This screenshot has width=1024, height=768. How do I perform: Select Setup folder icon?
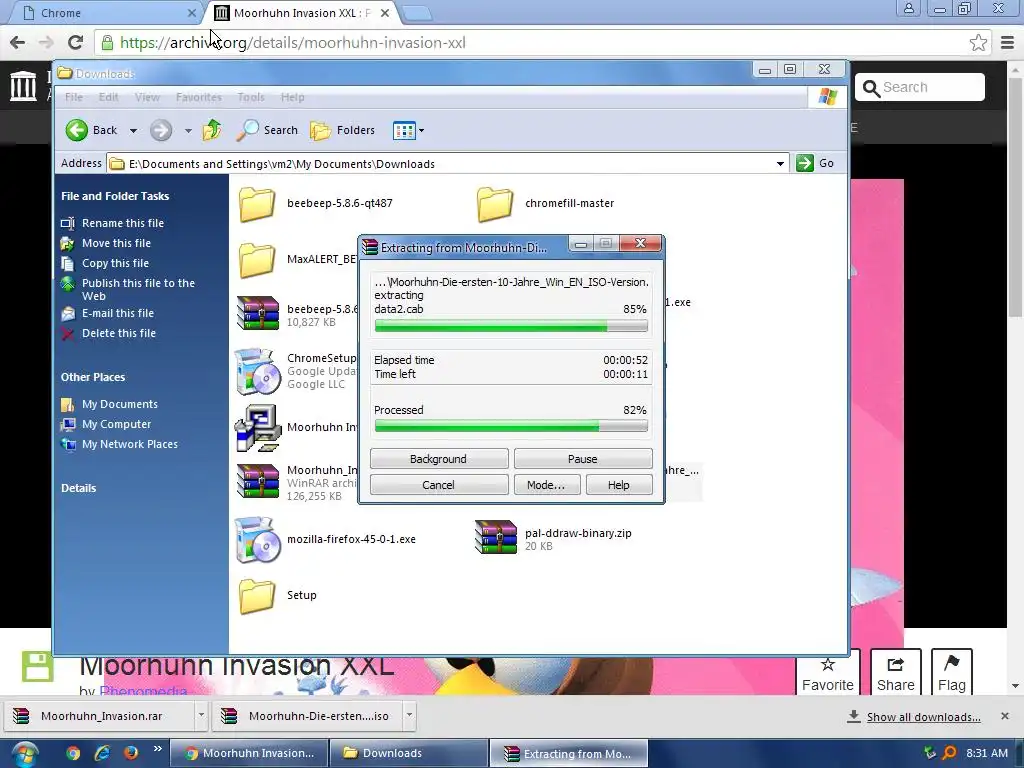pyautogui.click(x=256, y=596)
